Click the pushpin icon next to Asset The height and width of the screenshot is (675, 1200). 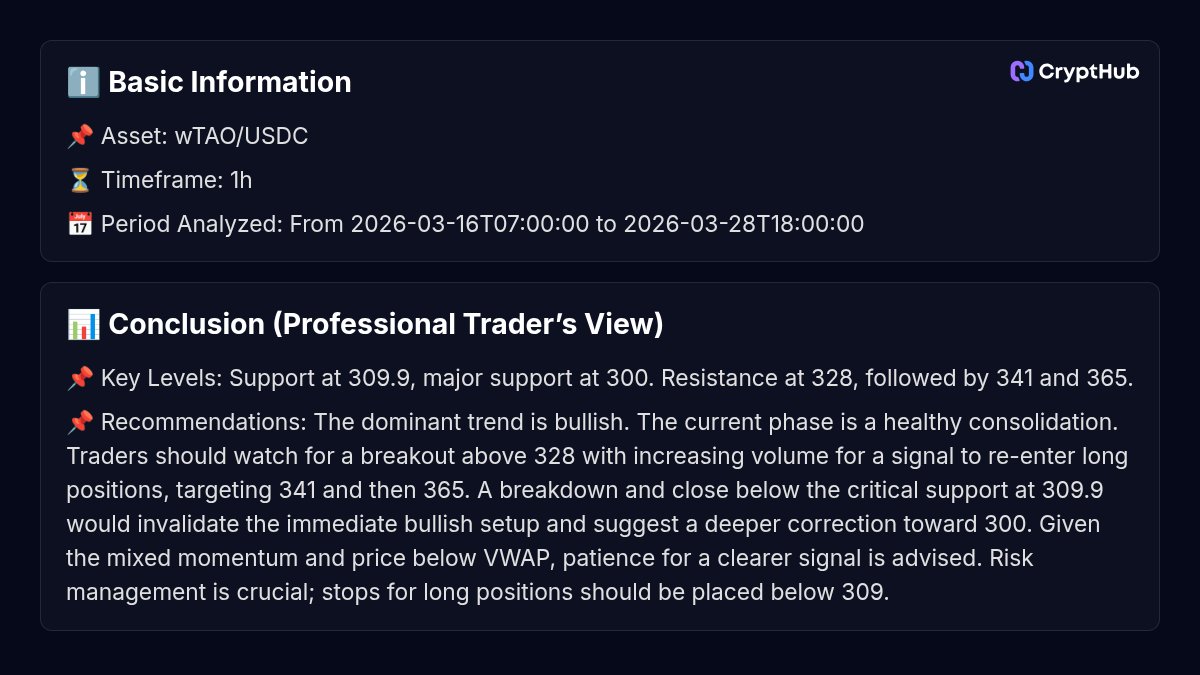click(80, 136)
